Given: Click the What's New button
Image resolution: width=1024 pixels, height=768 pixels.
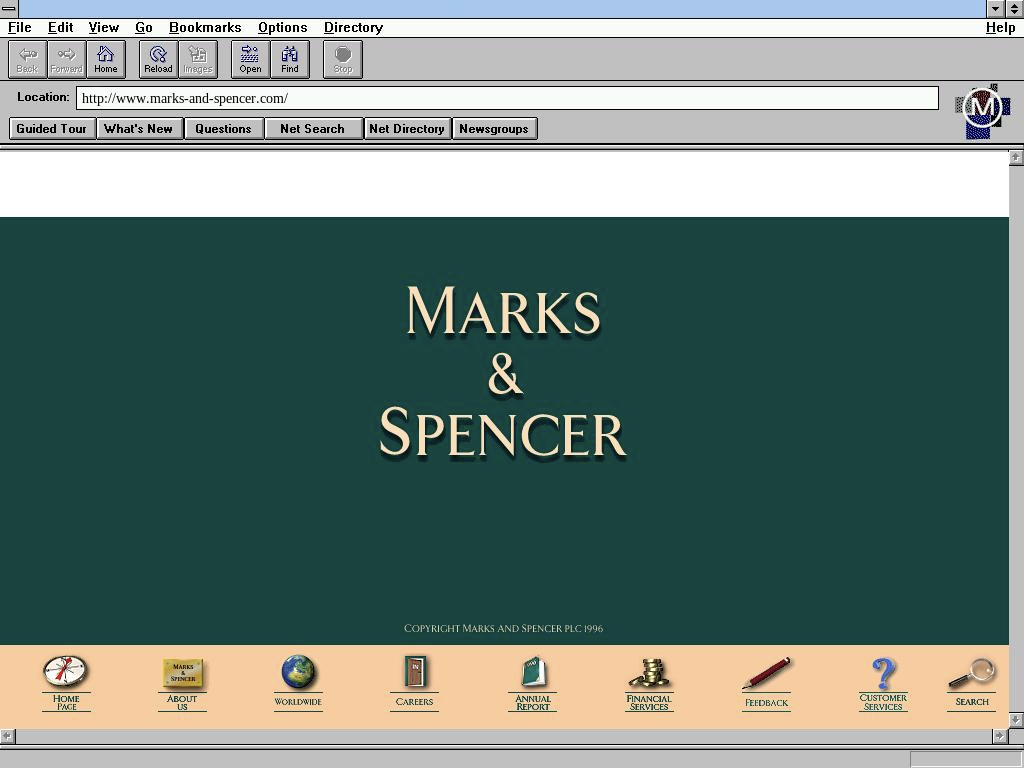Looking at the screenshot, I should [x=138, y=129].
